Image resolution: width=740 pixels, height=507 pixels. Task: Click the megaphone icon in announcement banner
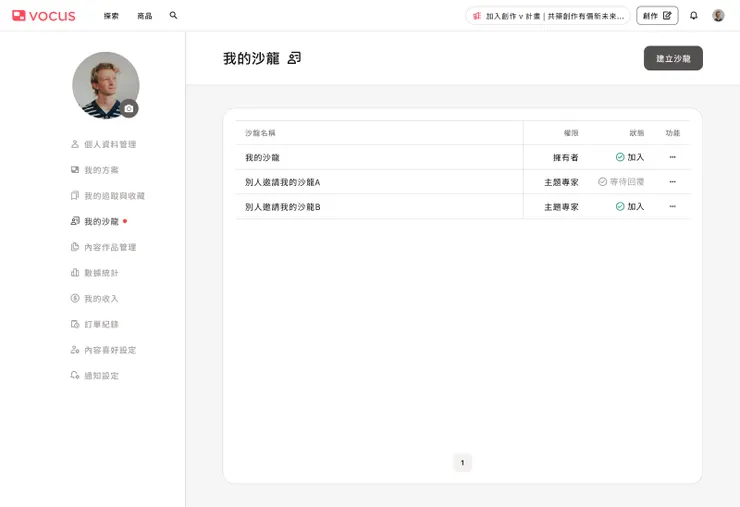coord(477,16)
